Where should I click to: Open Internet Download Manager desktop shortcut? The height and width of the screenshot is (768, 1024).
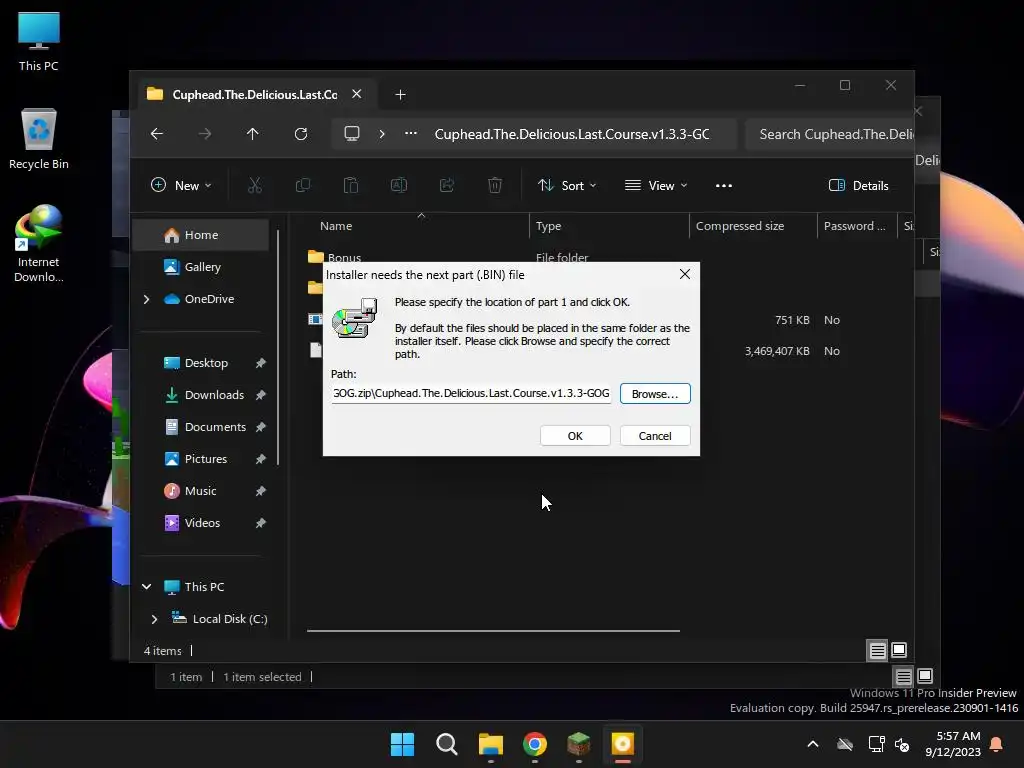pyautogui.click(x=39, y=244)
